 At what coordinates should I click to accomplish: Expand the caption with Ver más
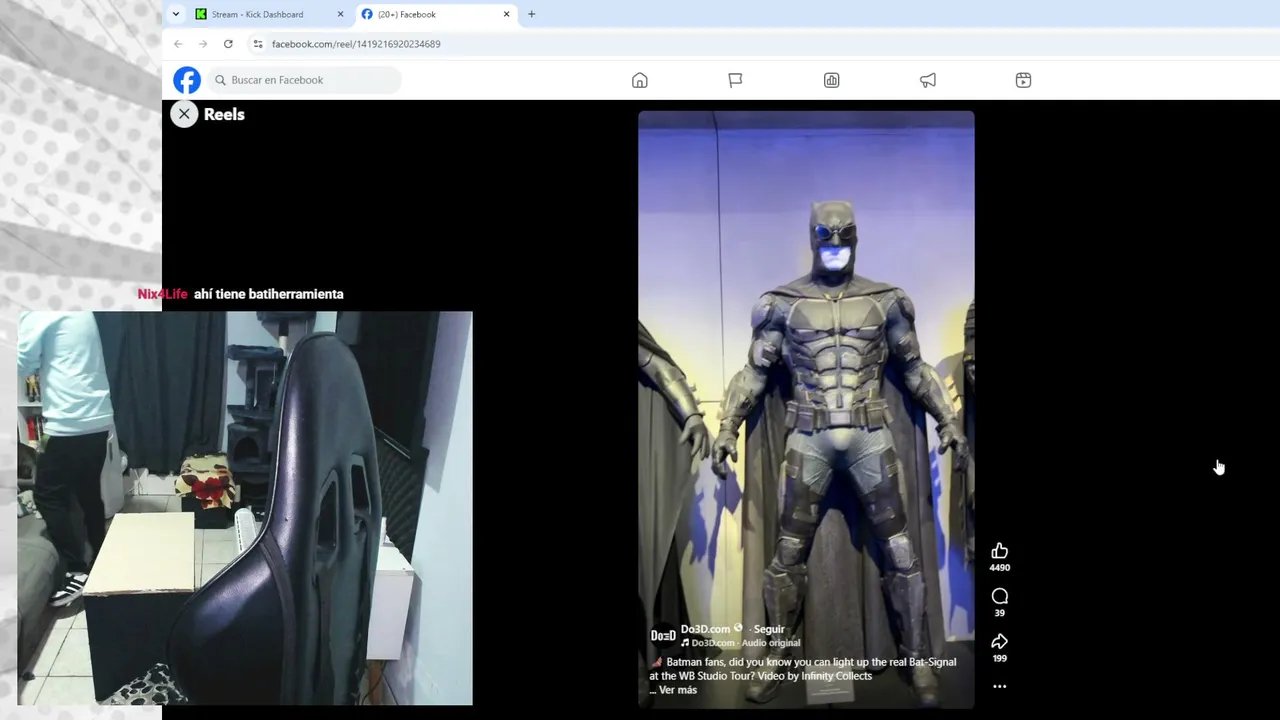678,690
